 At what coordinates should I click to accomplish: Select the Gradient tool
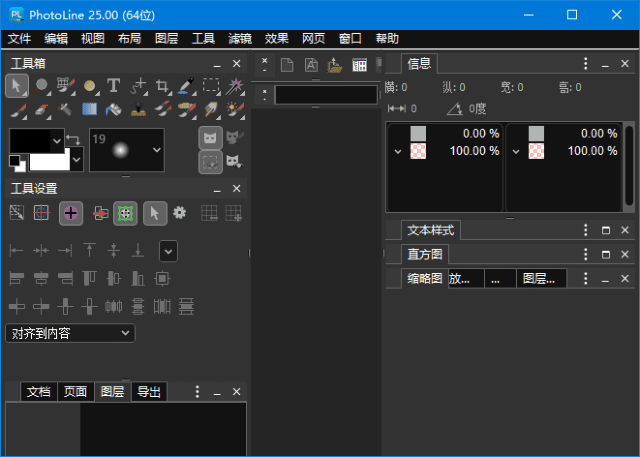click(x=90, y=109)
